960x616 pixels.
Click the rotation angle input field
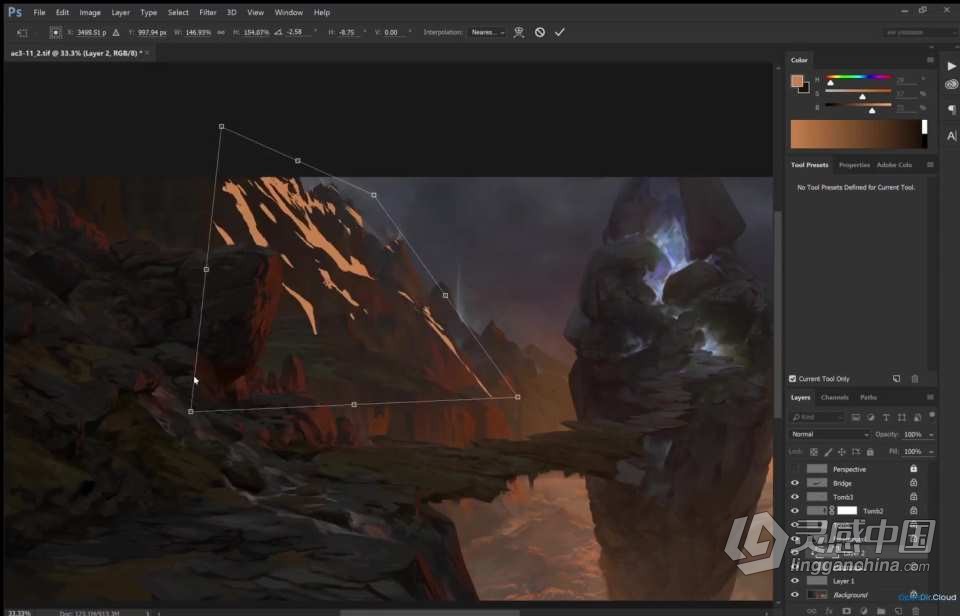pyautogui.click(x=296, y=32)
